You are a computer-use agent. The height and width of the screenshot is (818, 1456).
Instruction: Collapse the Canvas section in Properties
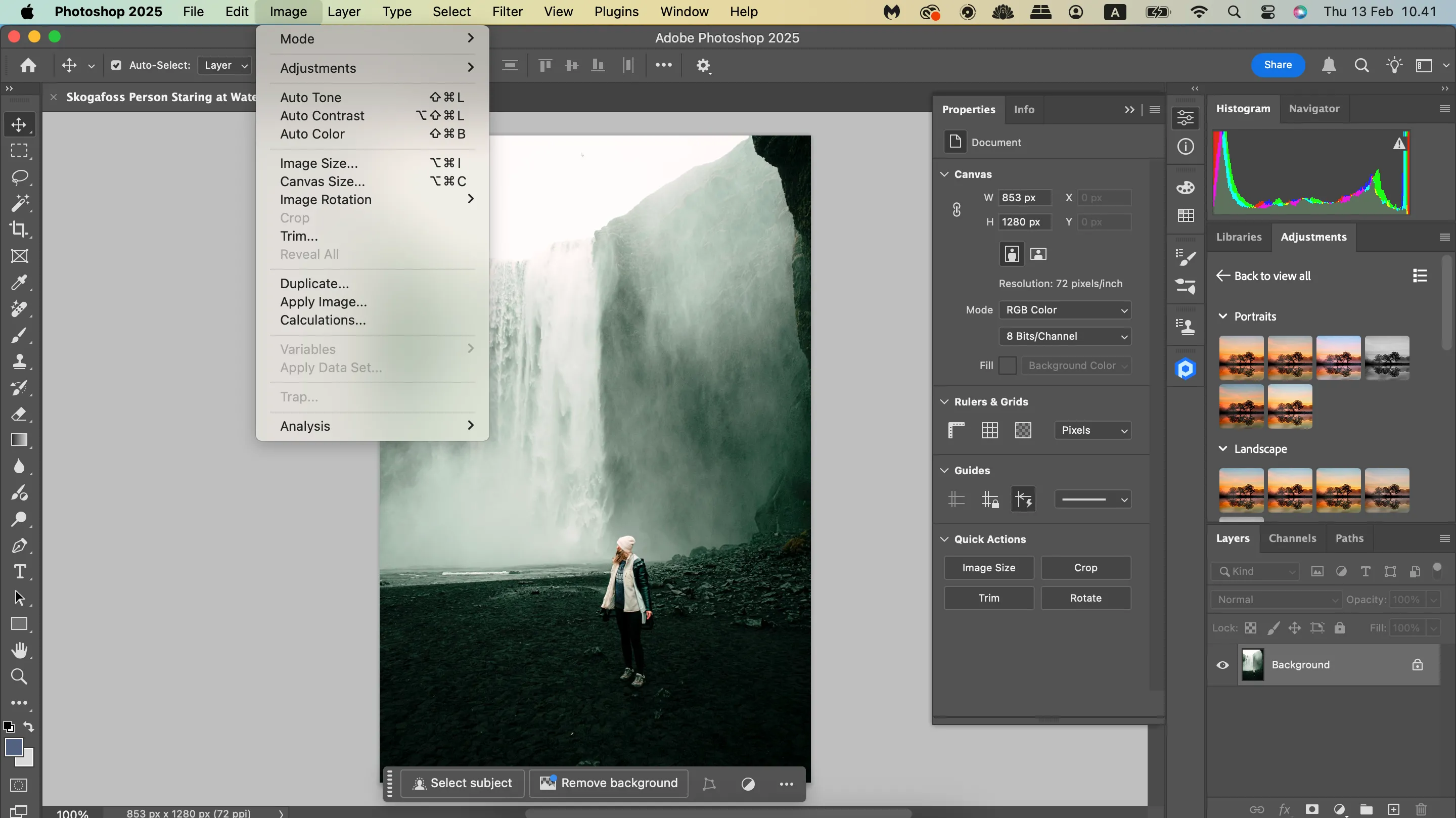[944, 174]
